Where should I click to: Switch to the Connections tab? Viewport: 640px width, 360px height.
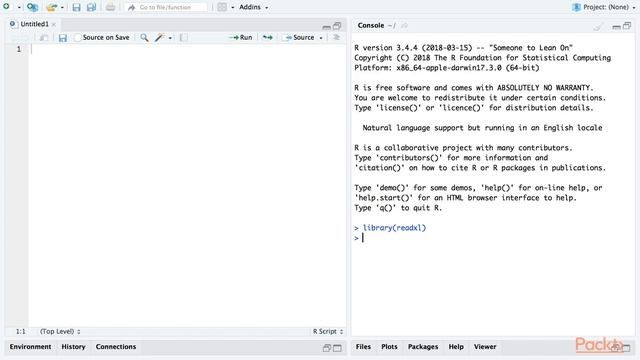coord(116,347)
